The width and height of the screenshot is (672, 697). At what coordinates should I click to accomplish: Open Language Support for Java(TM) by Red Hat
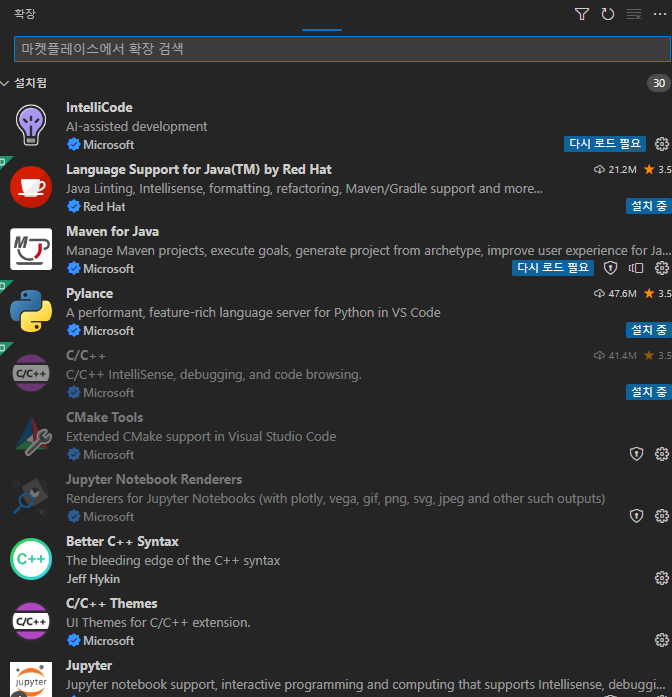point(199,169)
